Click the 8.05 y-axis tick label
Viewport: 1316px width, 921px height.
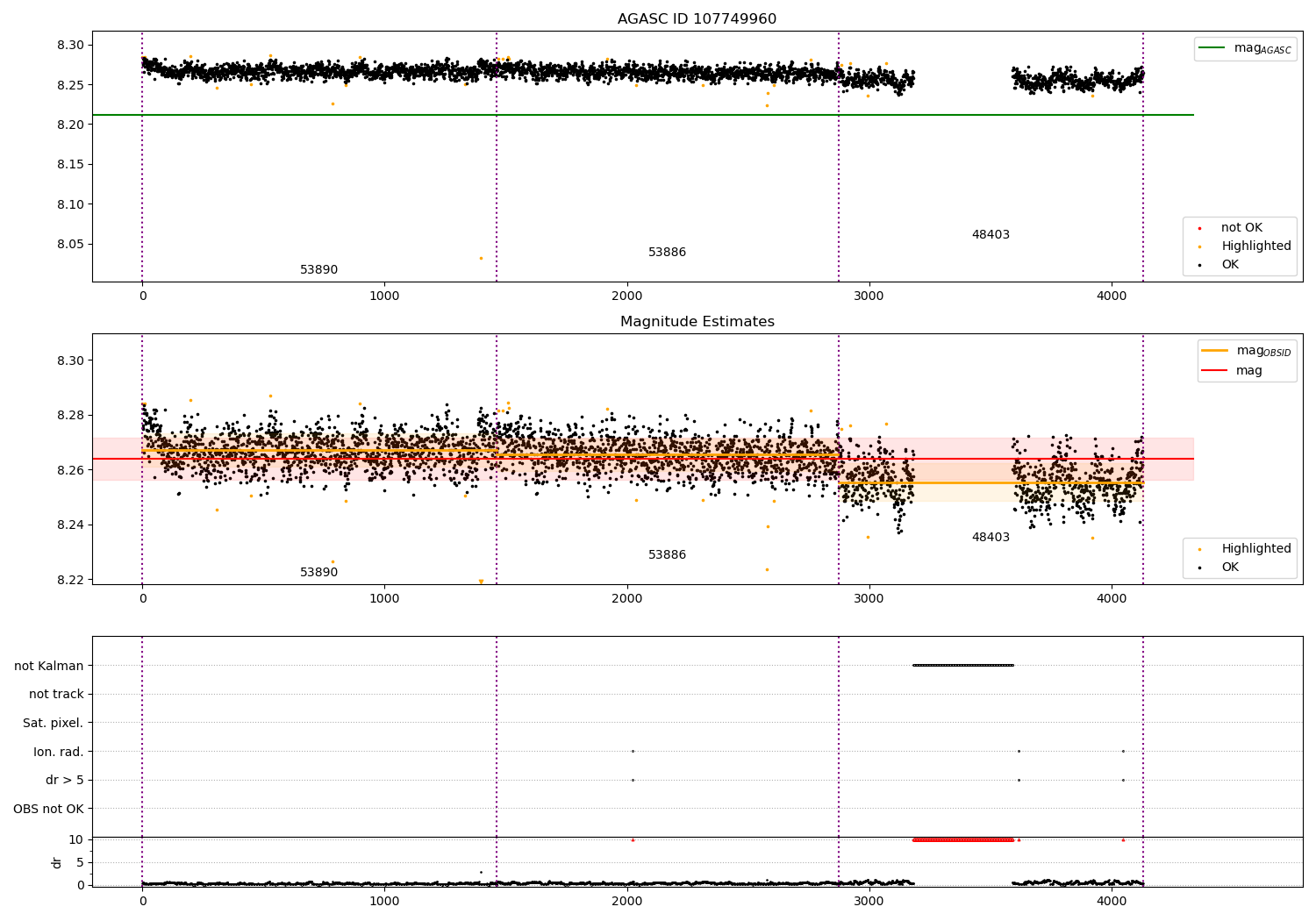click(x=70, y=245)
